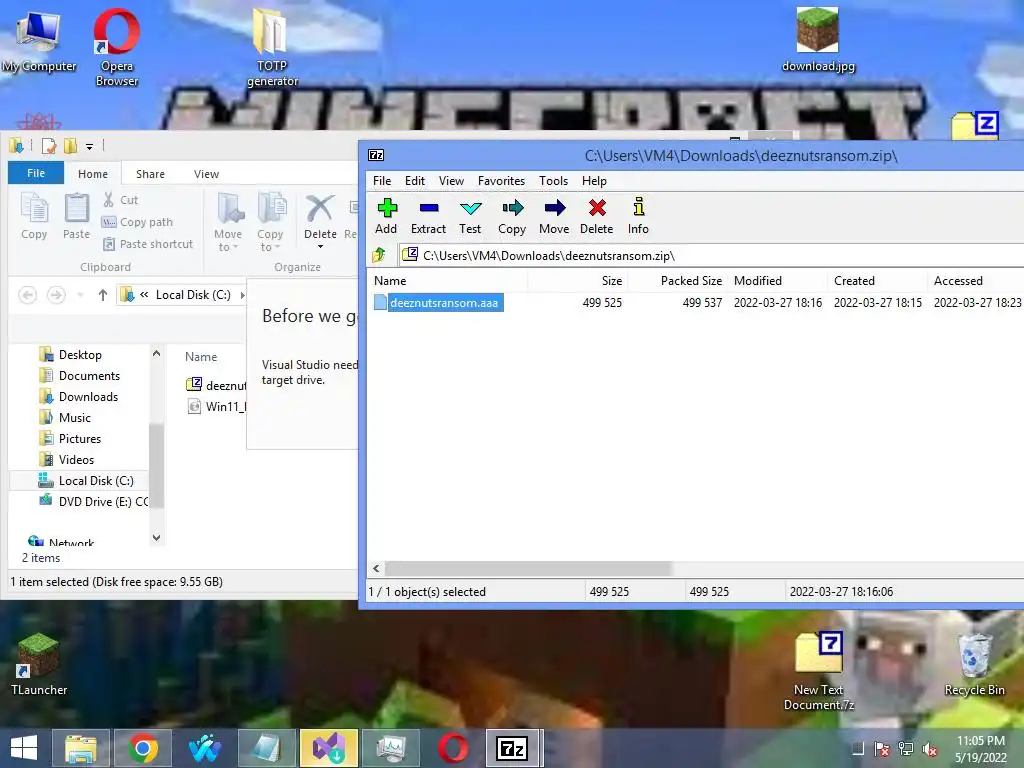Sort 7-Zip list by Size column
The image size is (1024, 768).
[578, 281]
